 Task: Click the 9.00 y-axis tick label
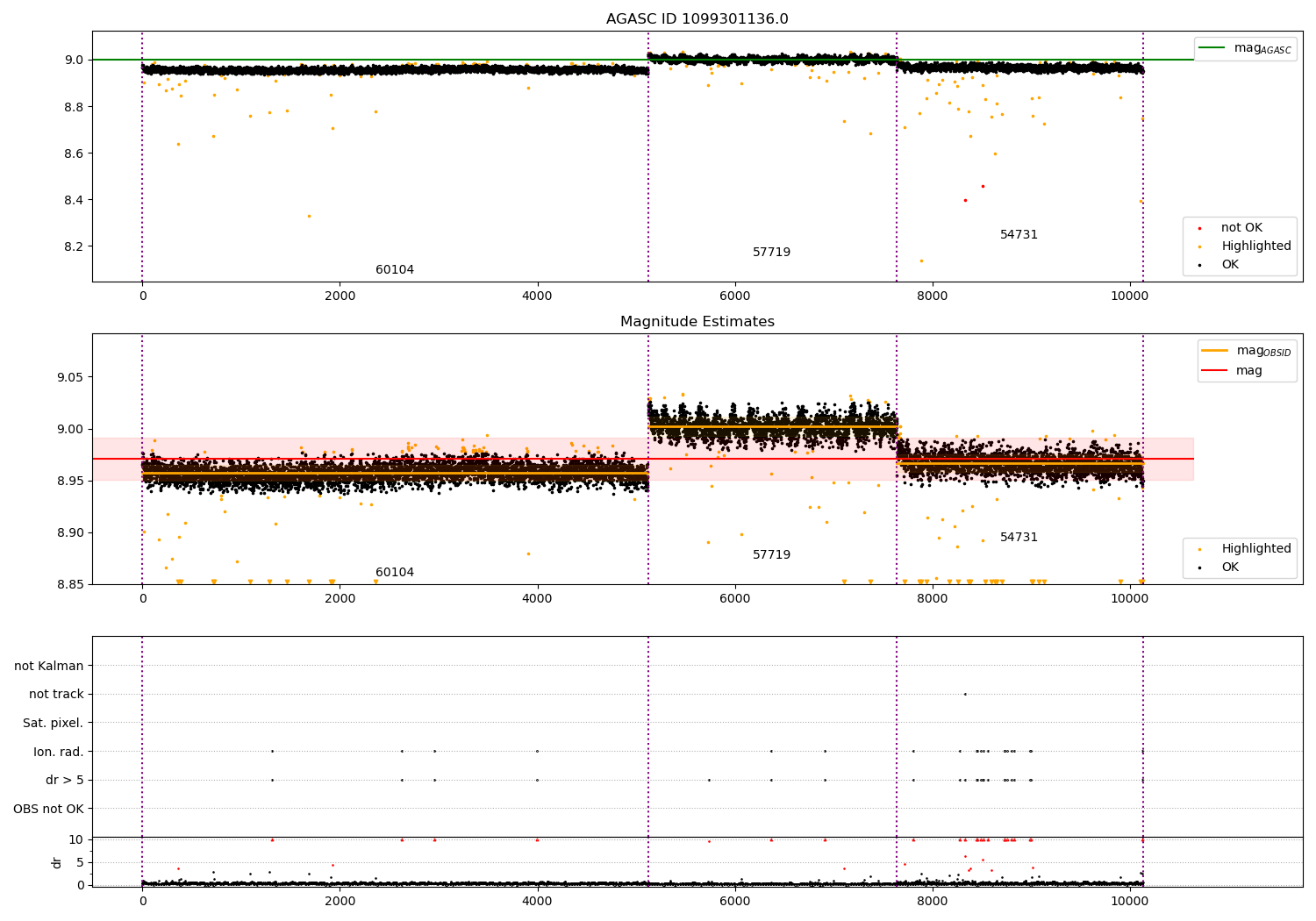pos(70,429)
